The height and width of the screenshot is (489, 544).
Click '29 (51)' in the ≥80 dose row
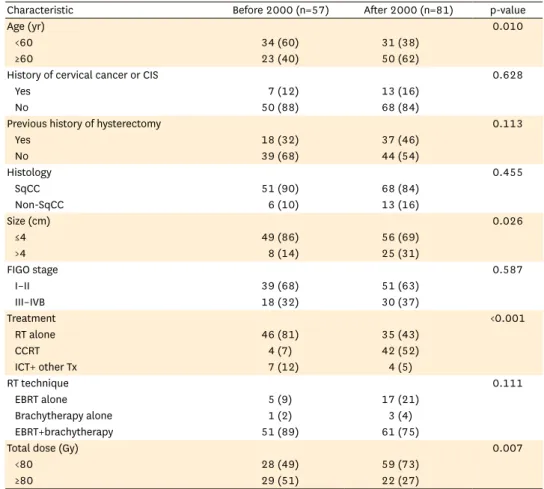pyautogui.click(x=280, y=481)
